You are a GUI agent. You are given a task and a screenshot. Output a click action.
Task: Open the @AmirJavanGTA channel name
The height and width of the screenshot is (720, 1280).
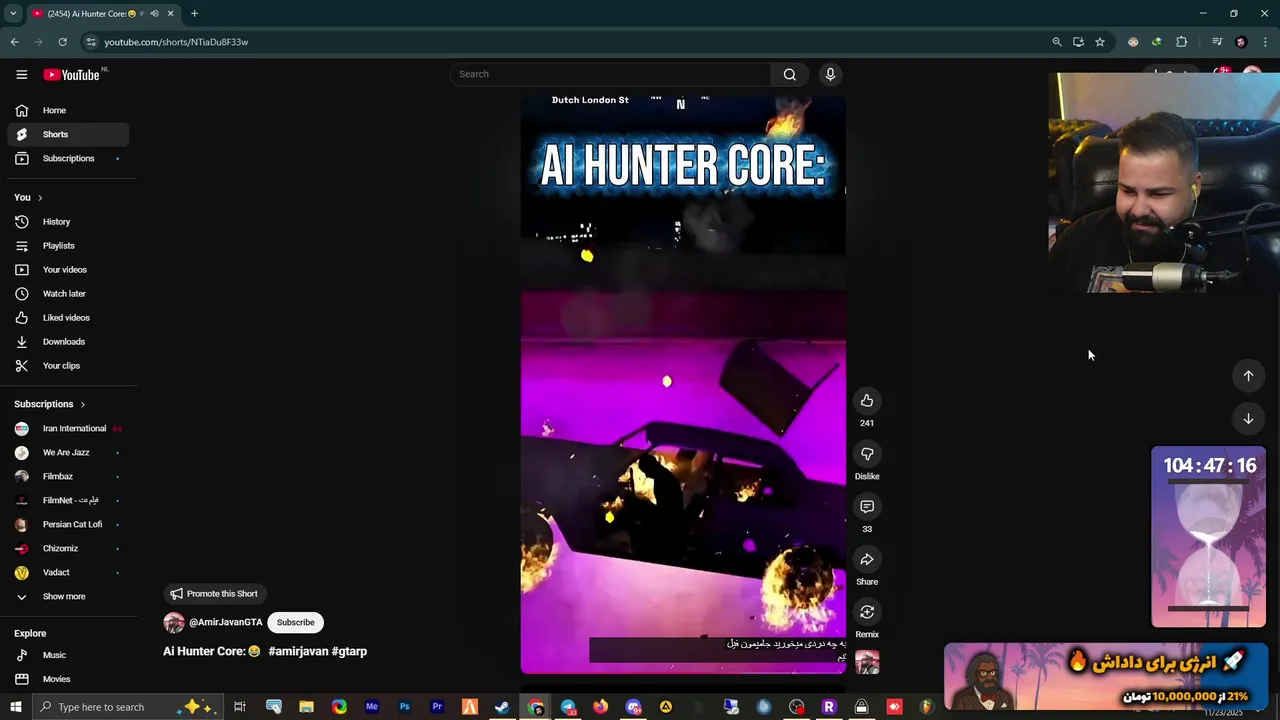pos(225,622)
